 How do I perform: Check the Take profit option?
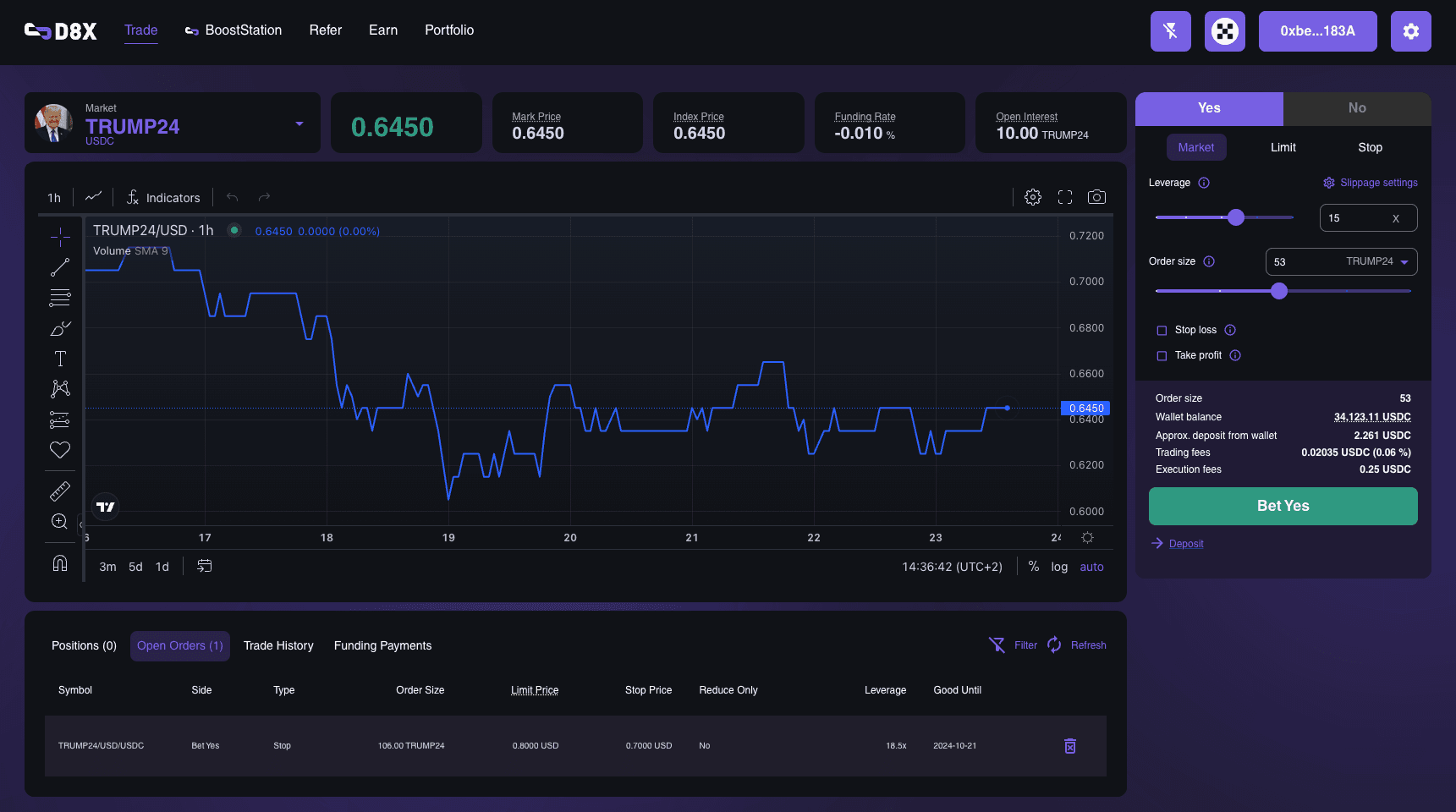1162,355
